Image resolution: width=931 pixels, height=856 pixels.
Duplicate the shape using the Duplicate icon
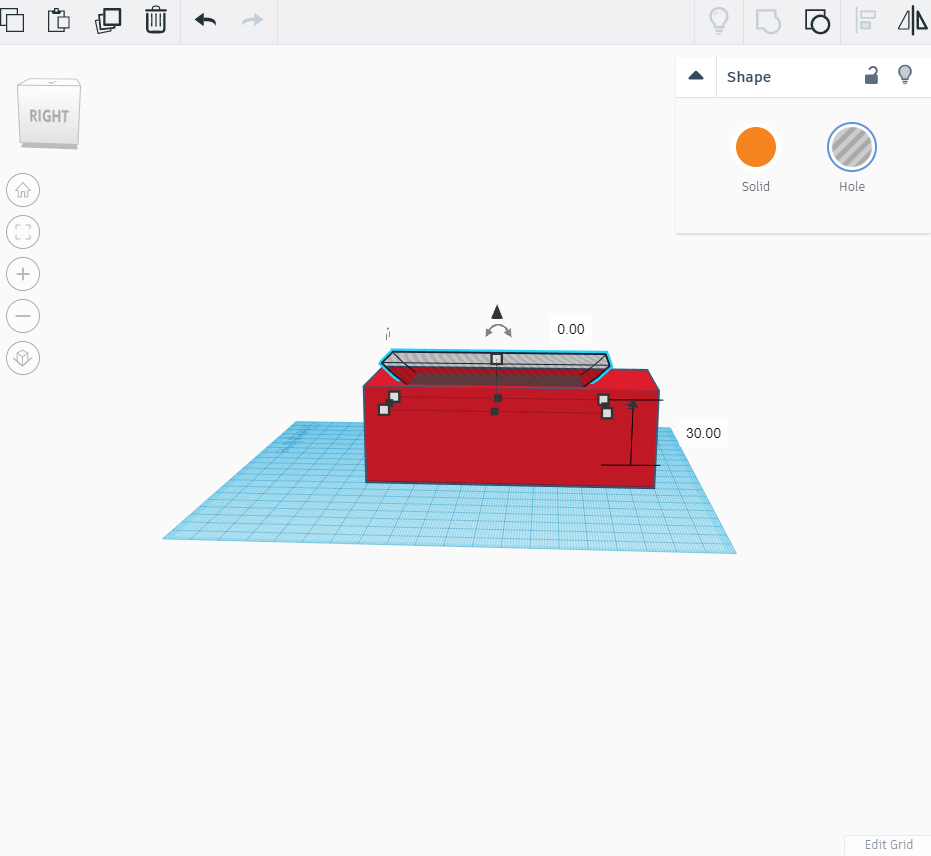click(x=108, y=21)
